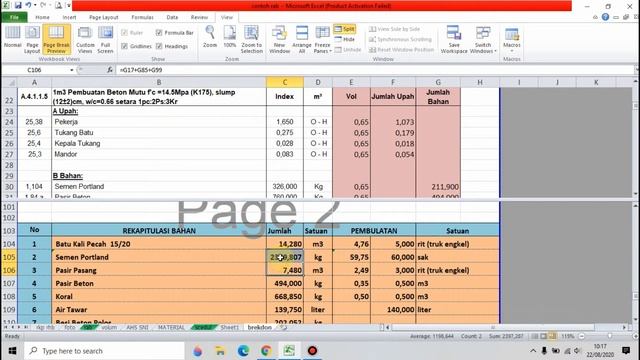Open Excel Help icon

point(605,17)
